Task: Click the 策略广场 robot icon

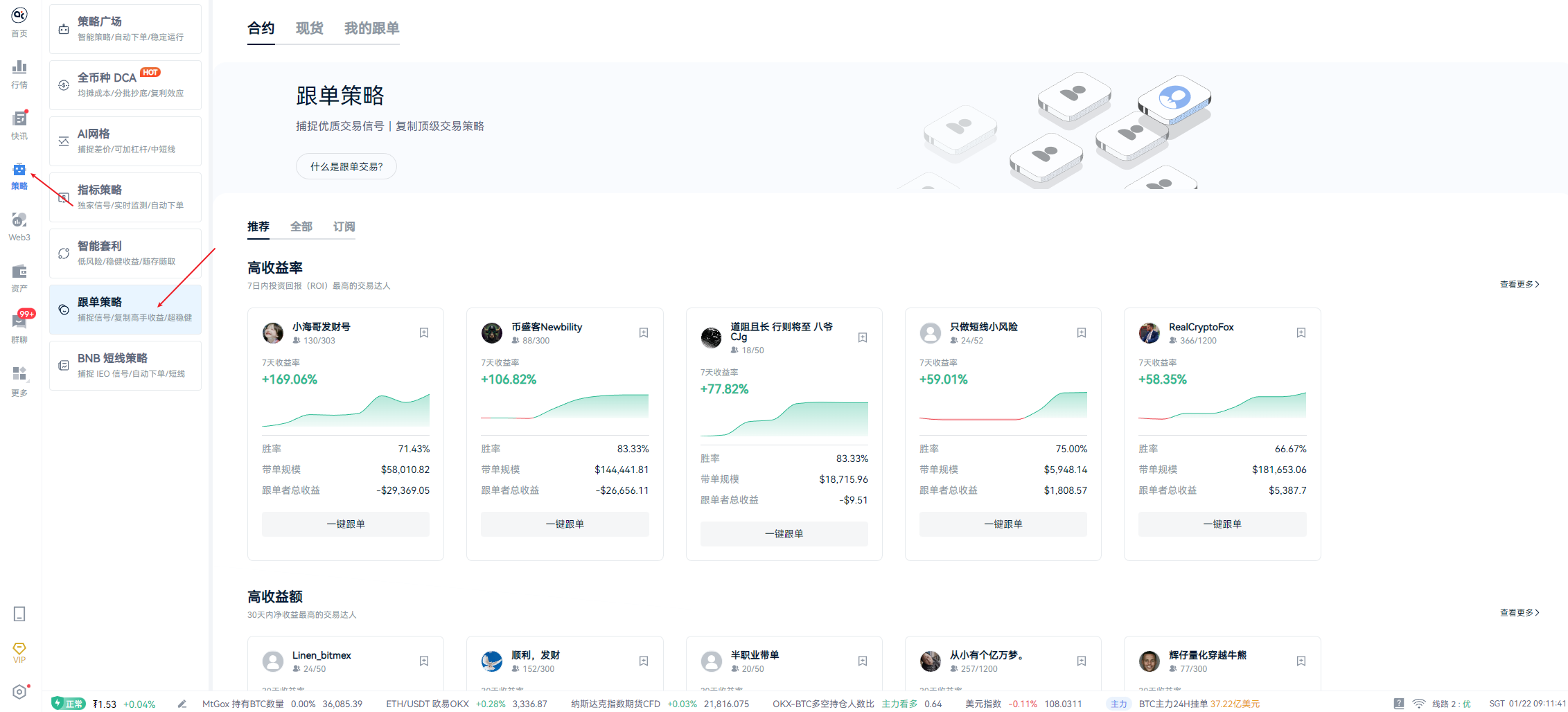Action: [x=64, y=29]
